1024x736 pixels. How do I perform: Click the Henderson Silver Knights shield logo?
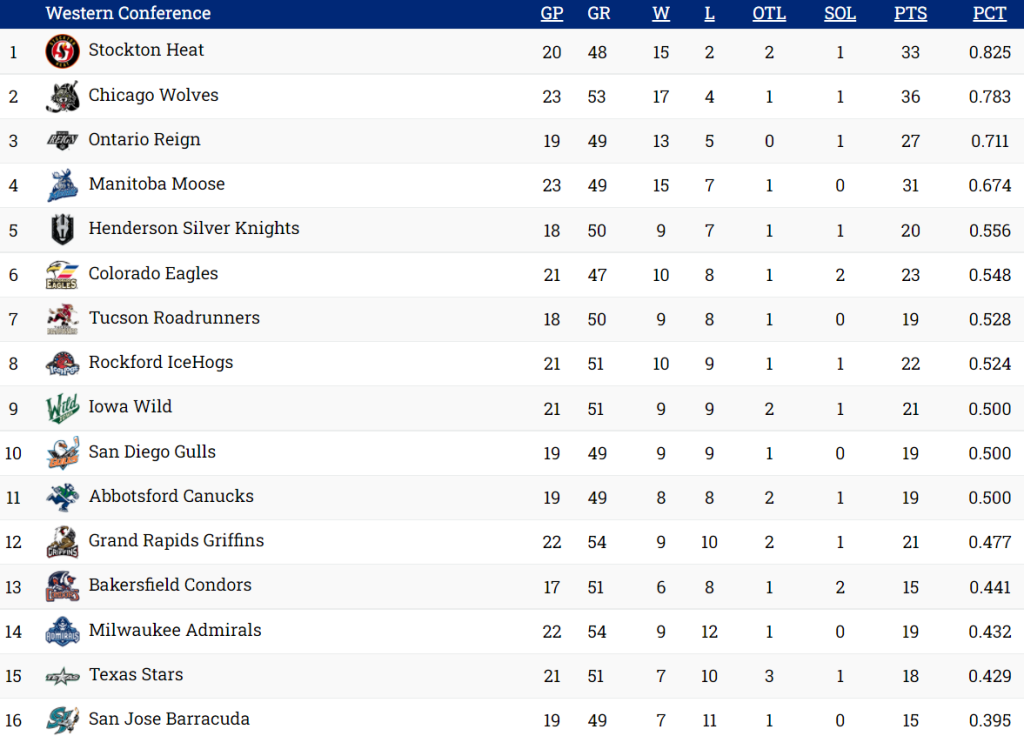click(x=63, y=230)
